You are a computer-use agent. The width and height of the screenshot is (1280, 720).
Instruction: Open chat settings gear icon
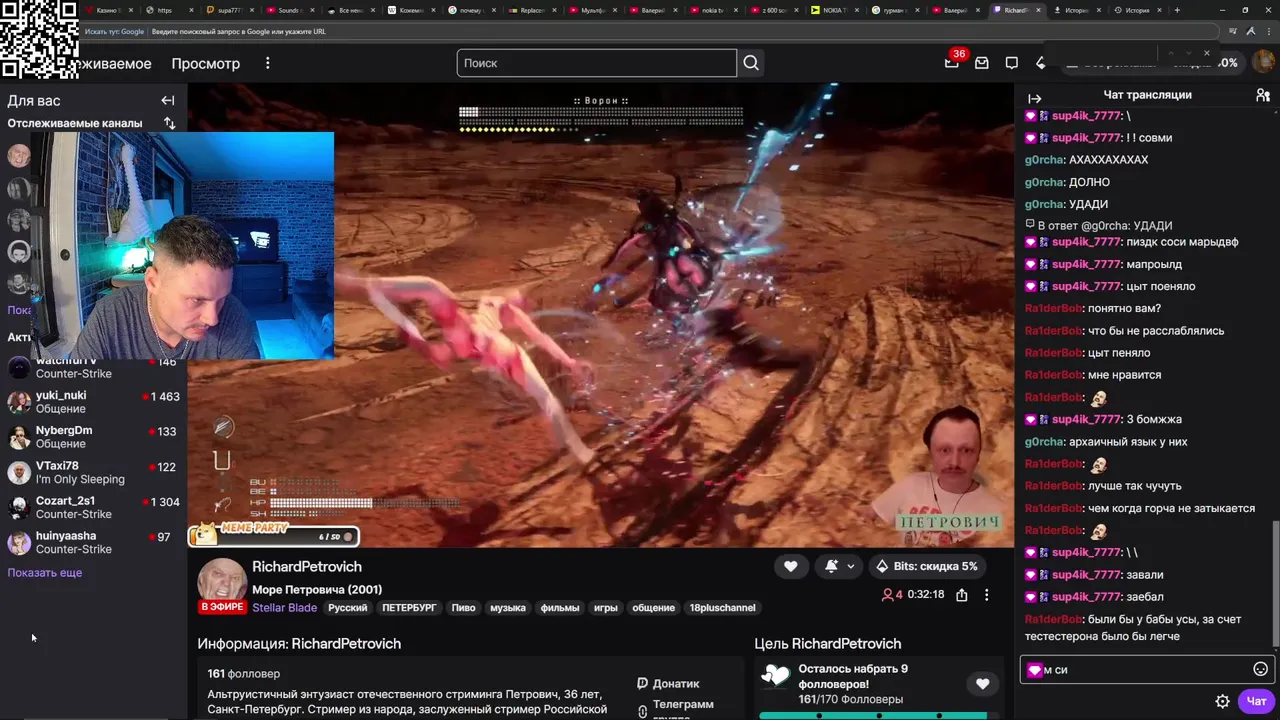1222,701
